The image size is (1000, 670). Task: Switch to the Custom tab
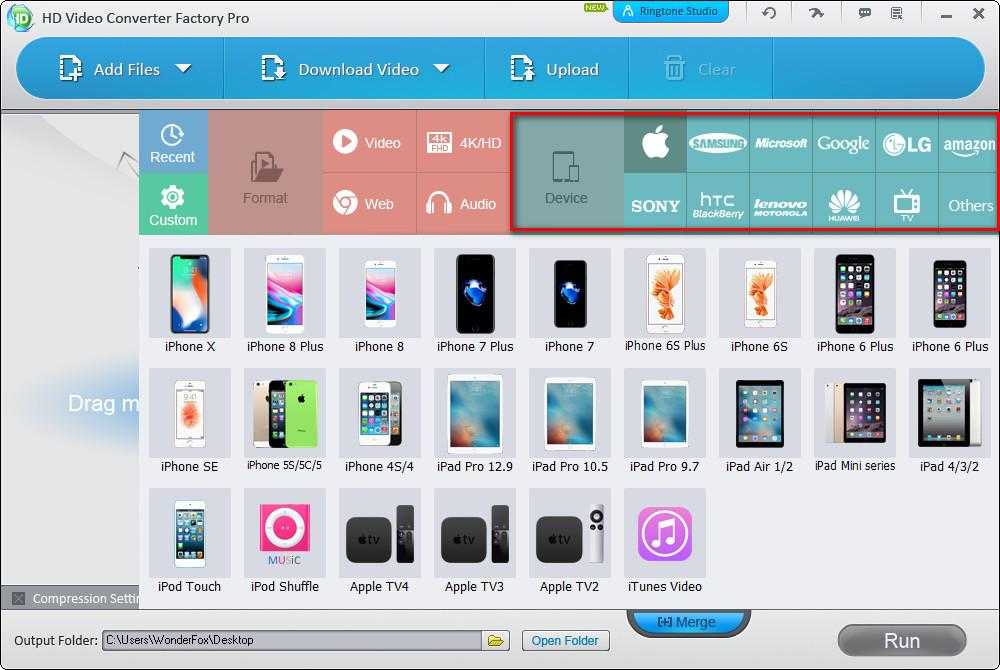click(x=173, y=203)
